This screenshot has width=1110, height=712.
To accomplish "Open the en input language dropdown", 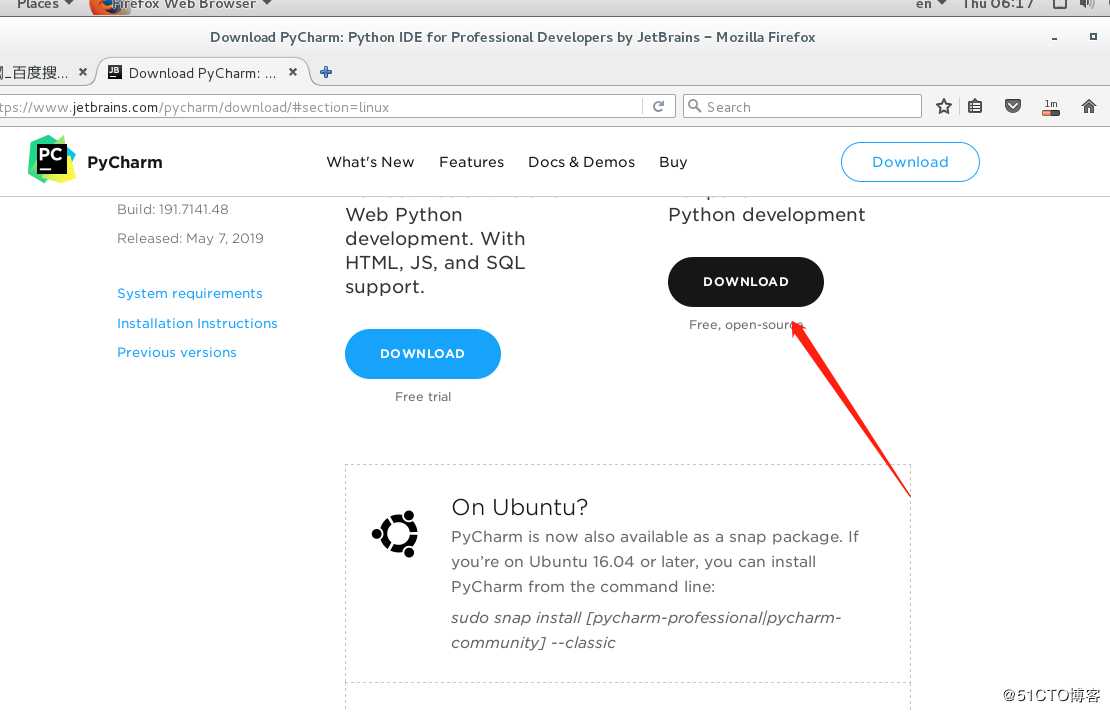I will tap(931, 4).
